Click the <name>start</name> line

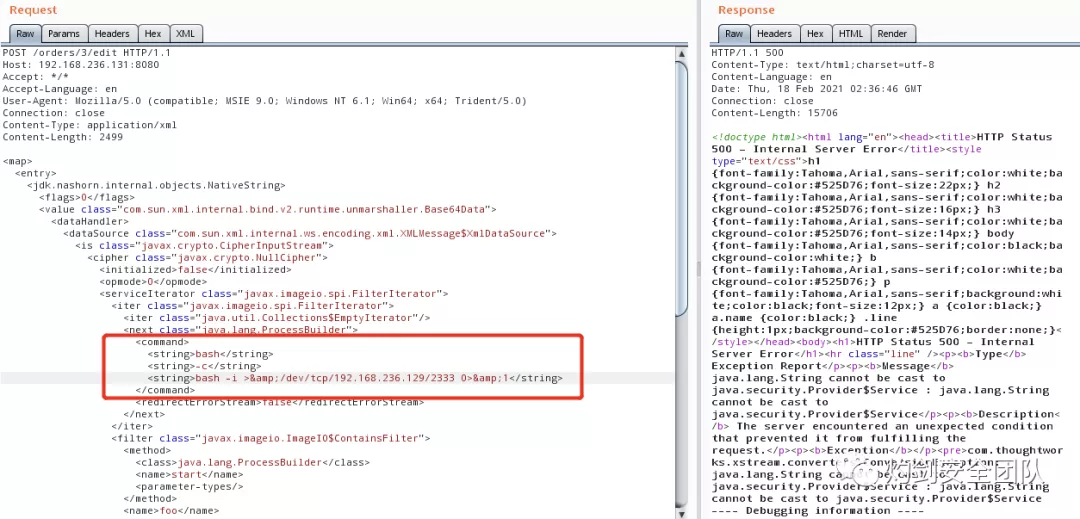[x=189, y=474]
